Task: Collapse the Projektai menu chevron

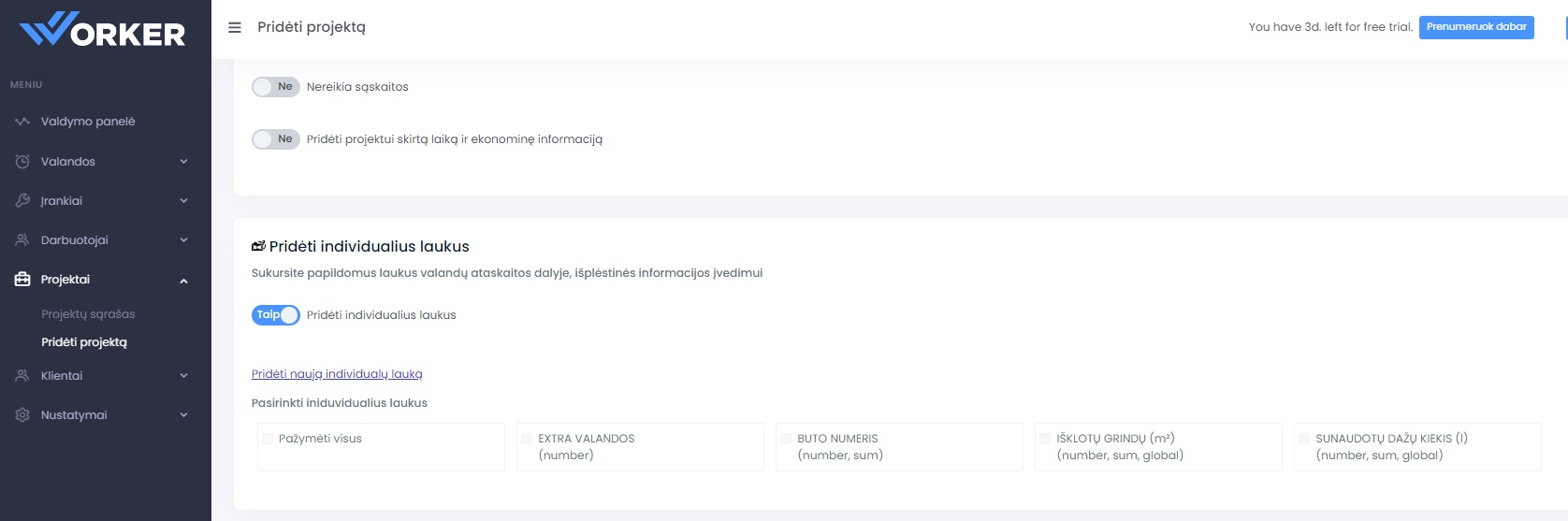Action: tap(183, 281)
